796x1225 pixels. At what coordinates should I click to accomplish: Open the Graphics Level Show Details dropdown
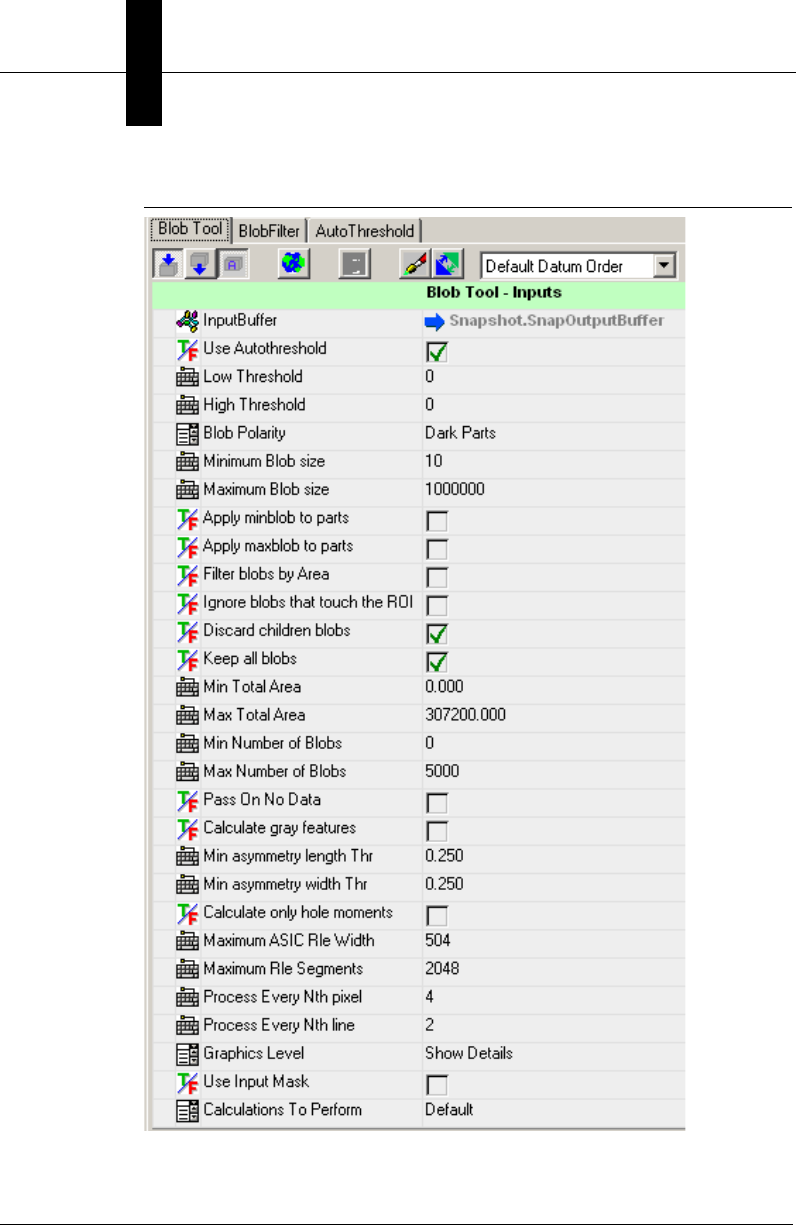(553, 1053)
